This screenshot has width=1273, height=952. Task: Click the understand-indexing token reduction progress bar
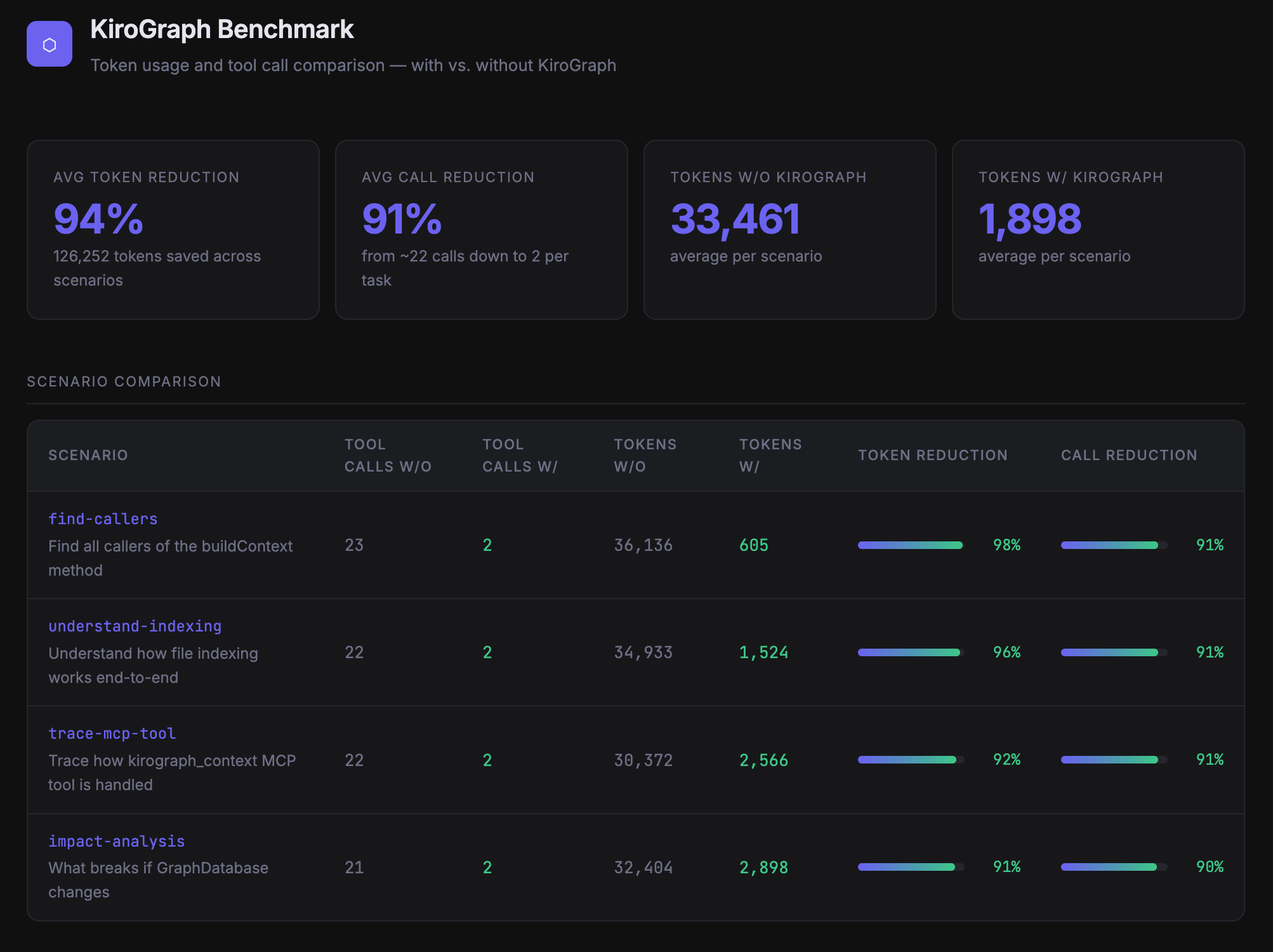click(911, 652)
